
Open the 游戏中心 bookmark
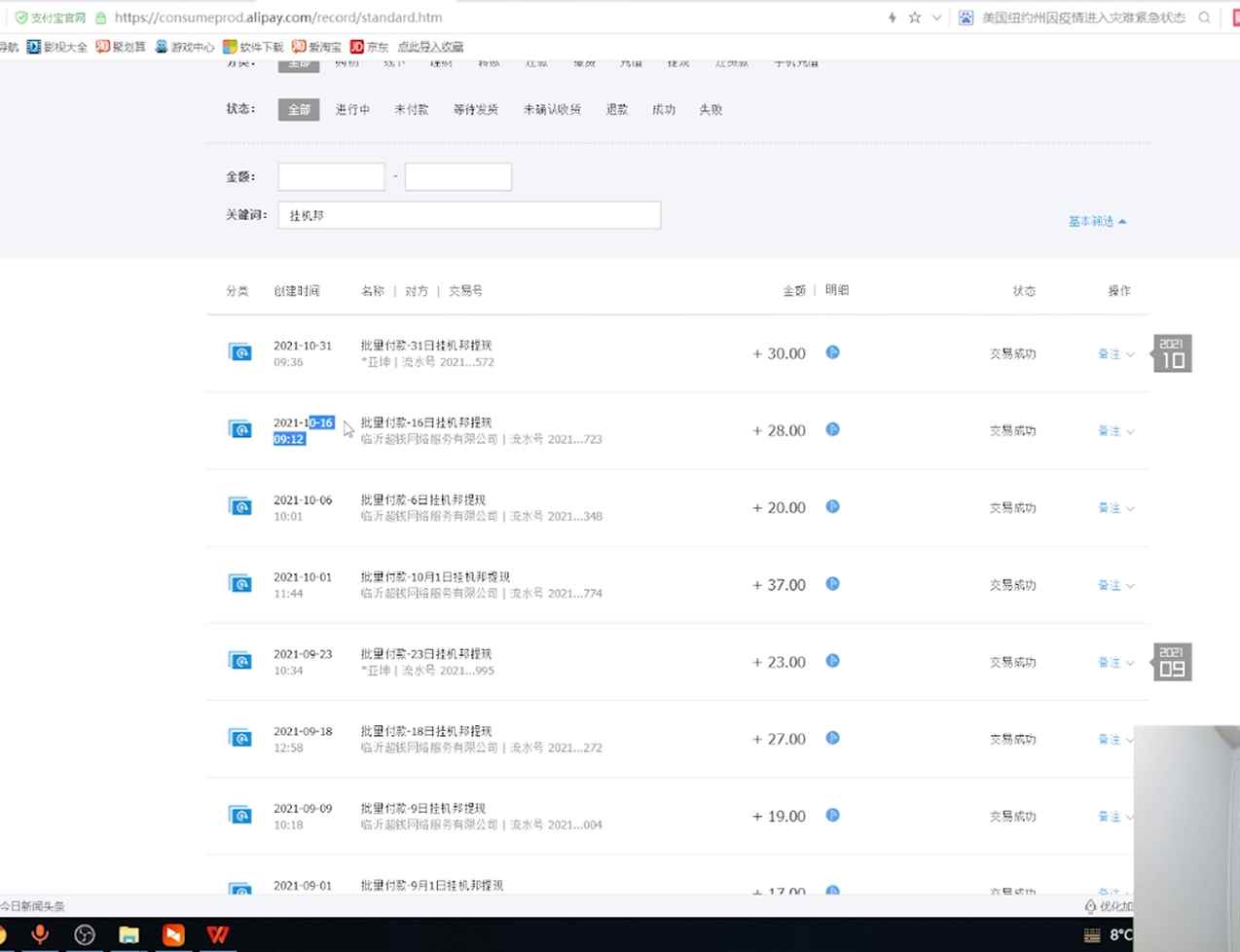[x=185, y=47]
